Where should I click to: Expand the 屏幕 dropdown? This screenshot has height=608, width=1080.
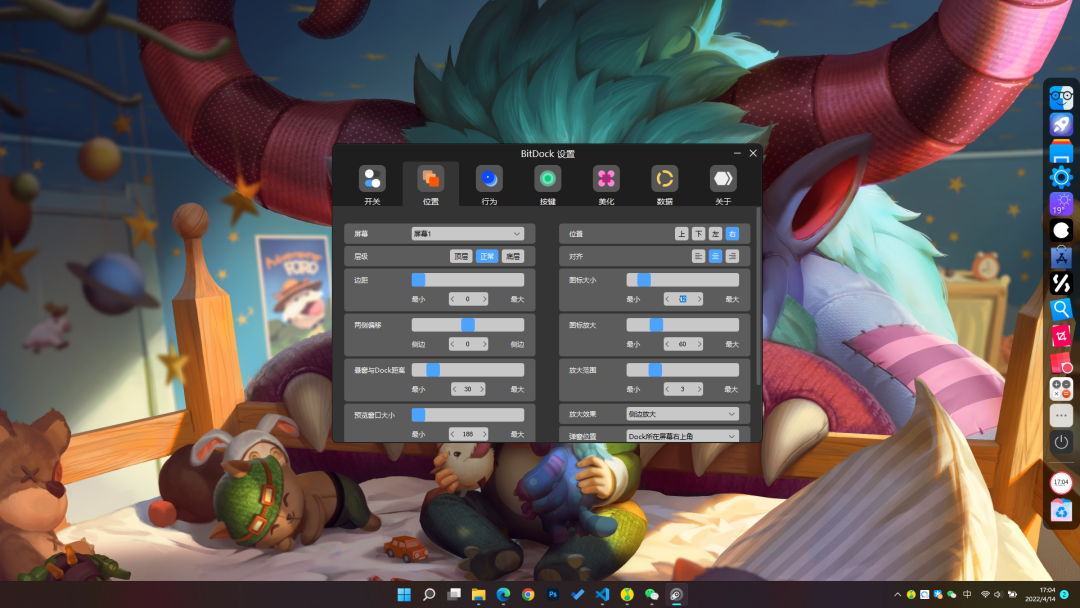(467, 234)
